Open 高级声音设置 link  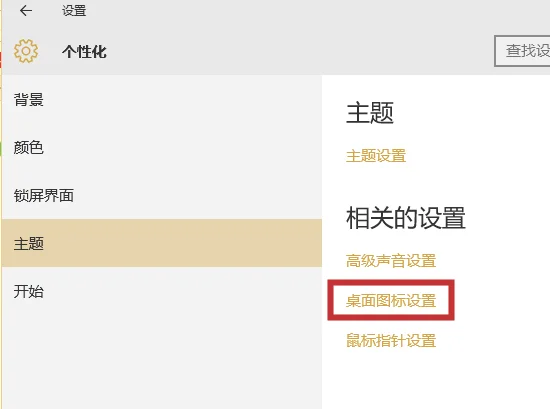pyautogui.click(x=391, y=261)
